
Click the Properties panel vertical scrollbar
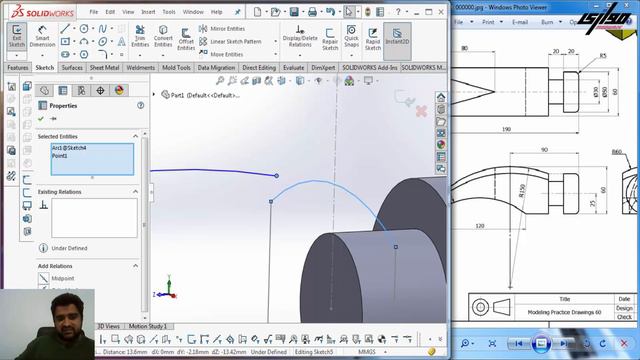[144, 224]
